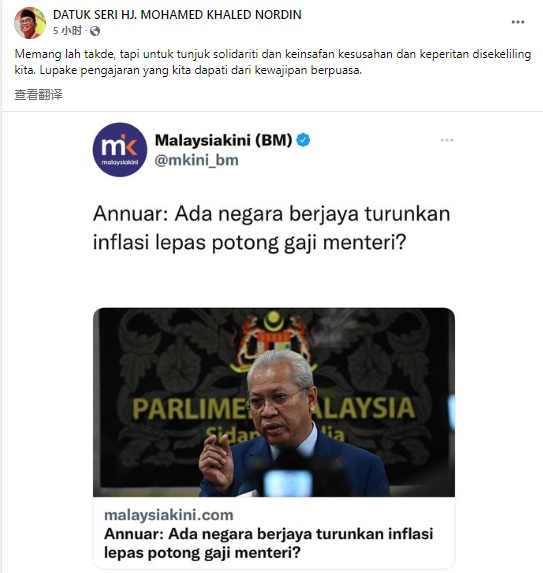Click 查看翻译 to see translation
The height and width of the screenshot is (573, 543).
click(38, 95)
